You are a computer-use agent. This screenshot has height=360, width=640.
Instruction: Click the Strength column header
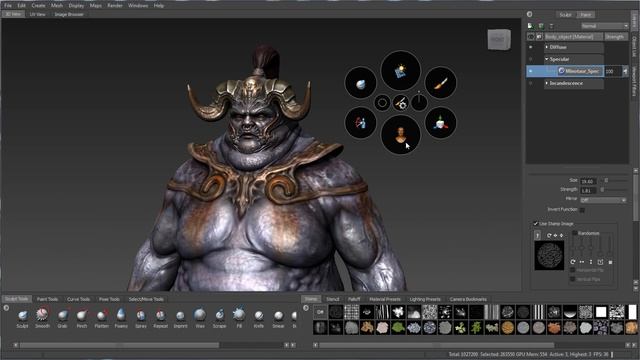click(615, 37)
